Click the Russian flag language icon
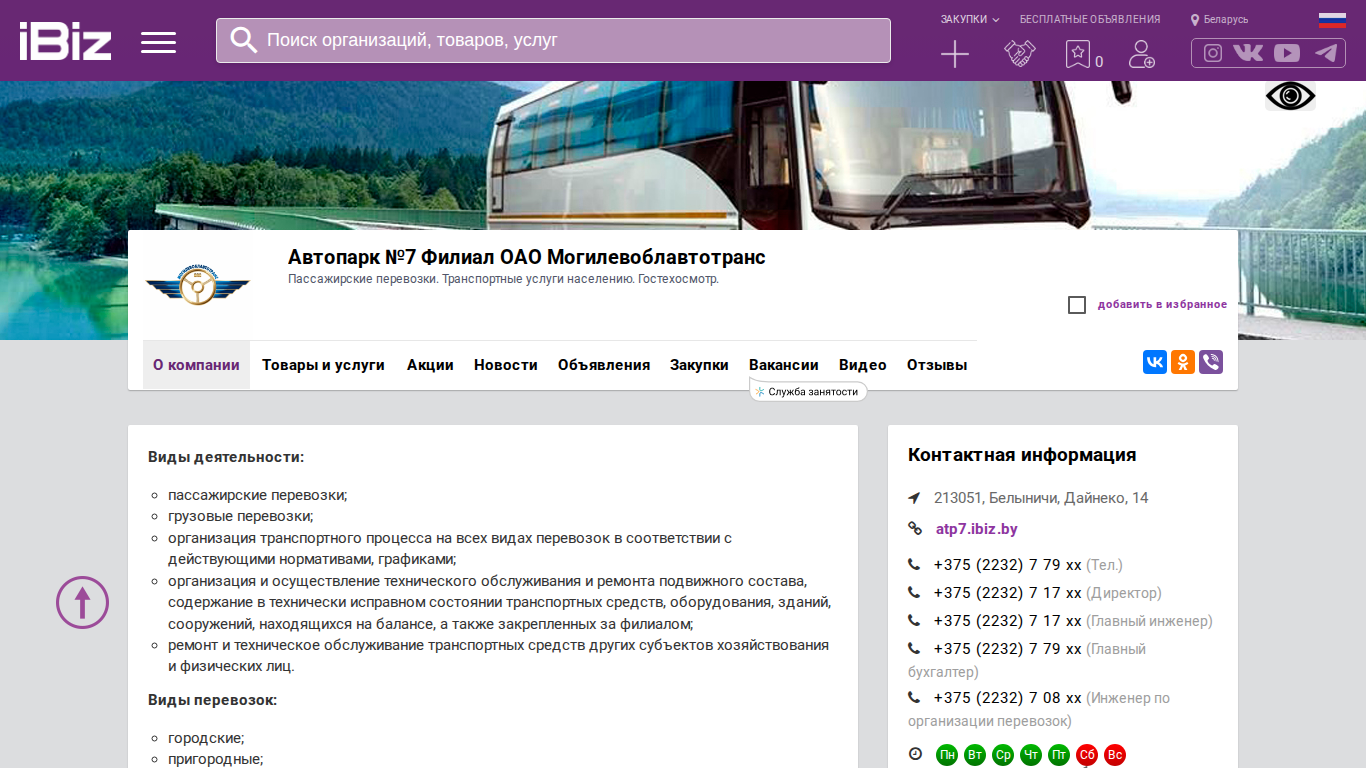 point(1332,20)
